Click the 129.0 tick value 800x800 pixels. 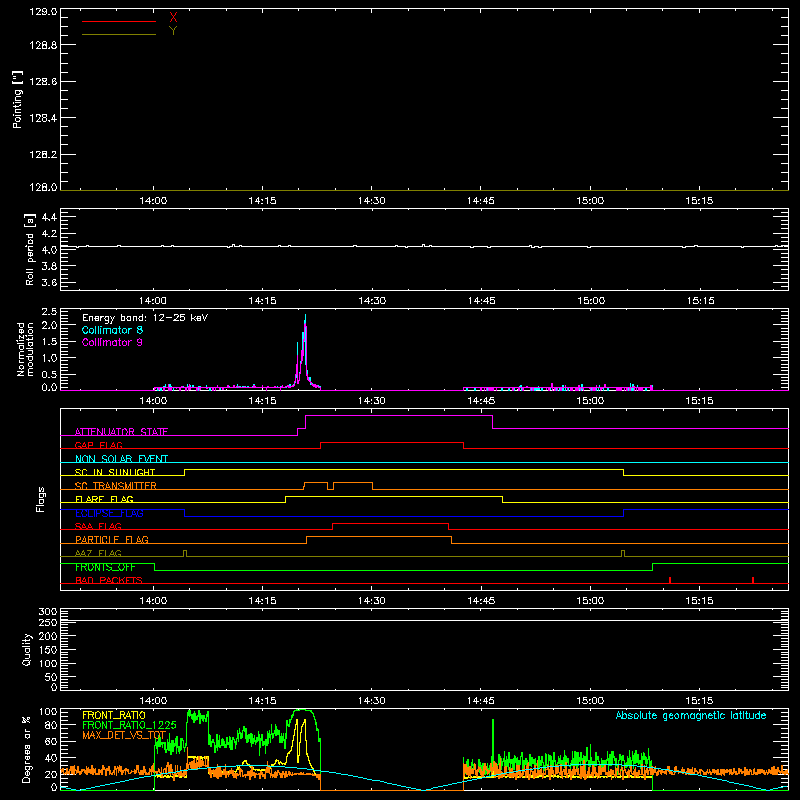click(43, 12)
